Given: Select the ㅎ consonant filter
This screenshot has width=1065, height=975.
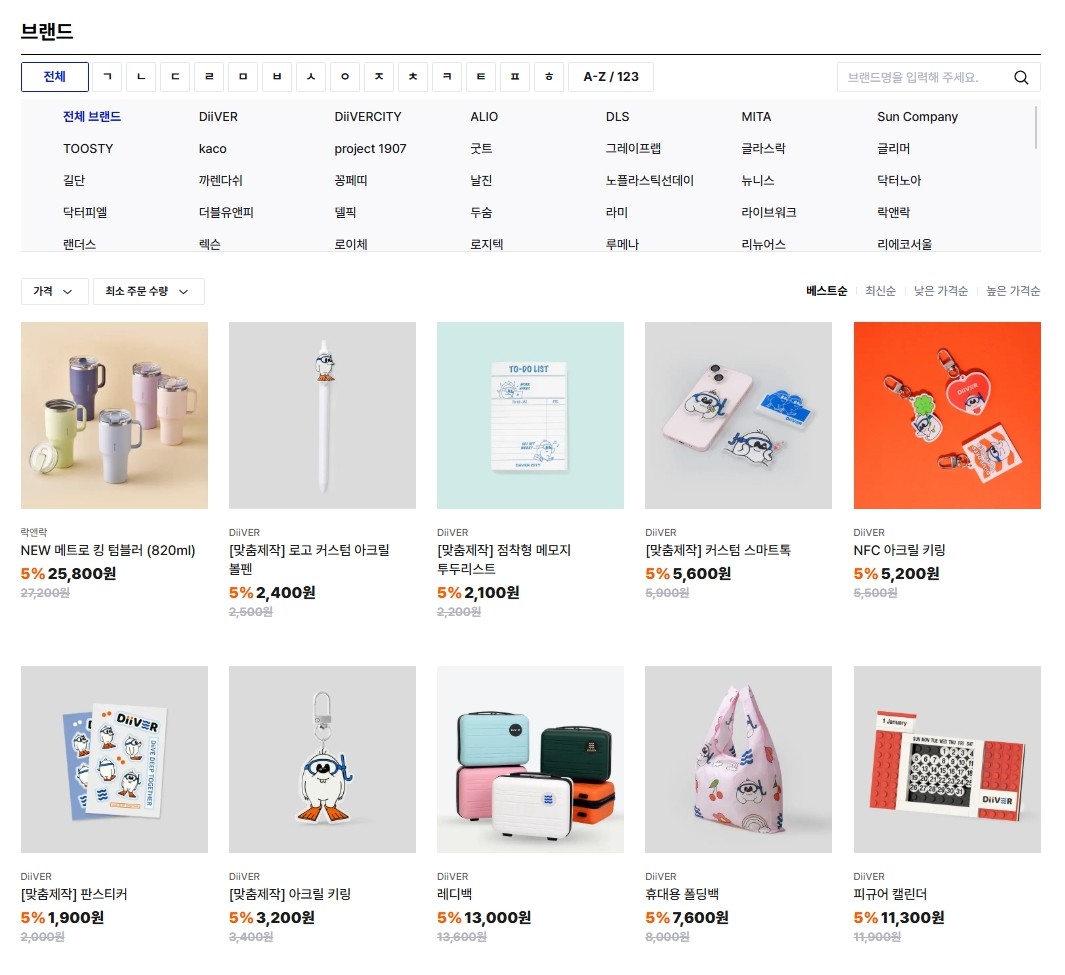Looking at the screenshot, I should click(549, 77).
